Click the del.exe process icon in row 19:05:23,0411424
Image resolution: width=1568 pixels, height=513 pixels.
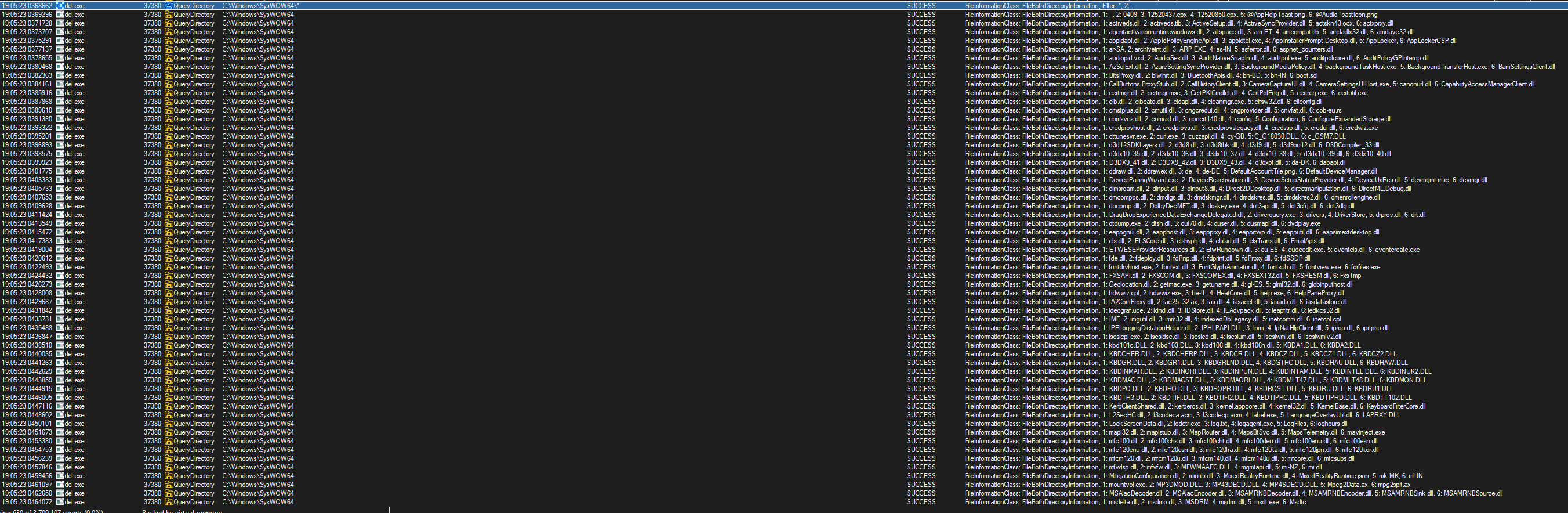60,215
